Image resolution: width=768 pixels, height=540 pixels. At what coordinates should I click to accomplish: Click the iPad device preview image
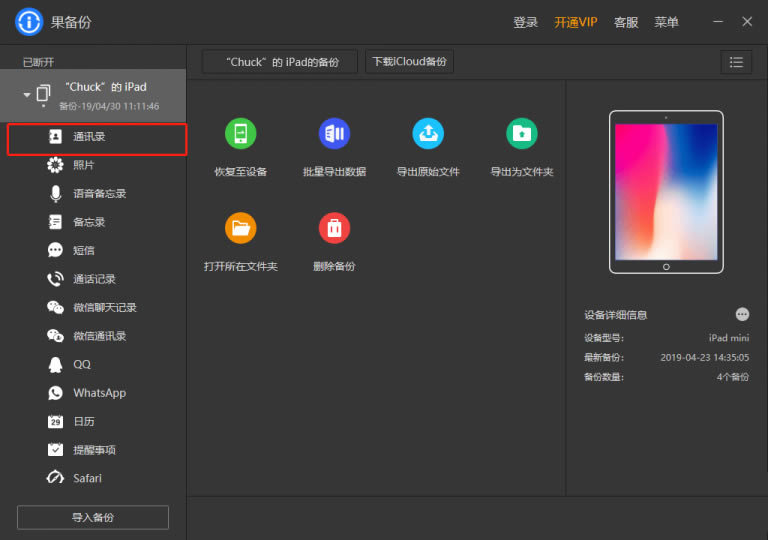tap(666, 192)
